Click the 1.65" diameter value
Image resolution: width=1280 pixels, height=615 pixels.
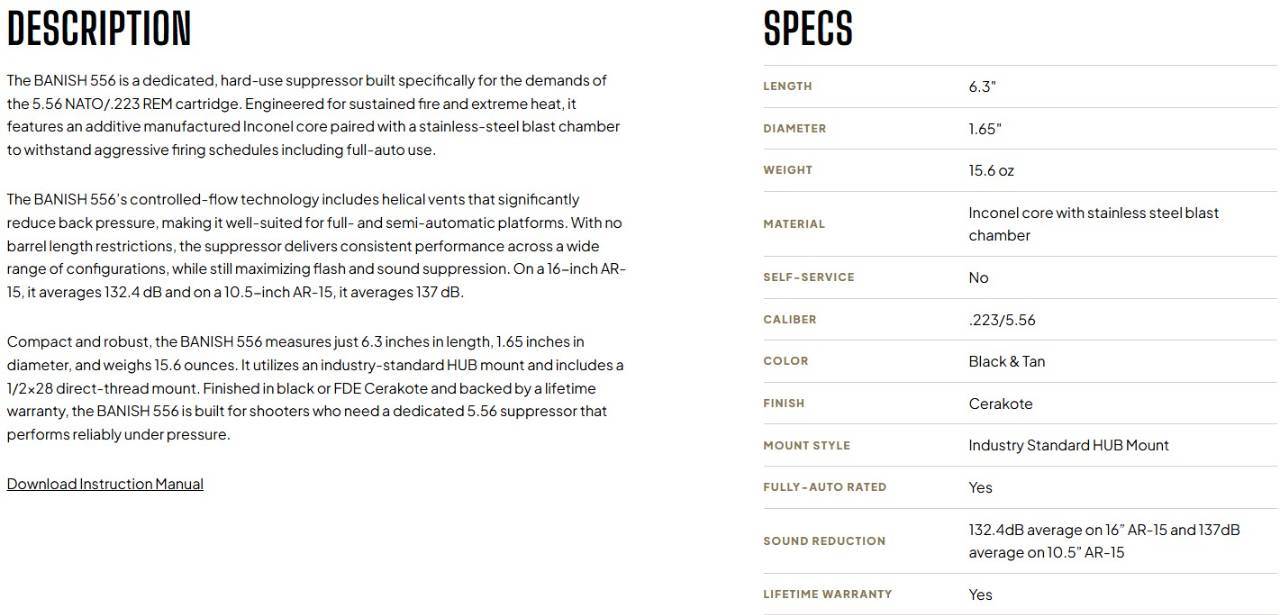pos(984,129)
